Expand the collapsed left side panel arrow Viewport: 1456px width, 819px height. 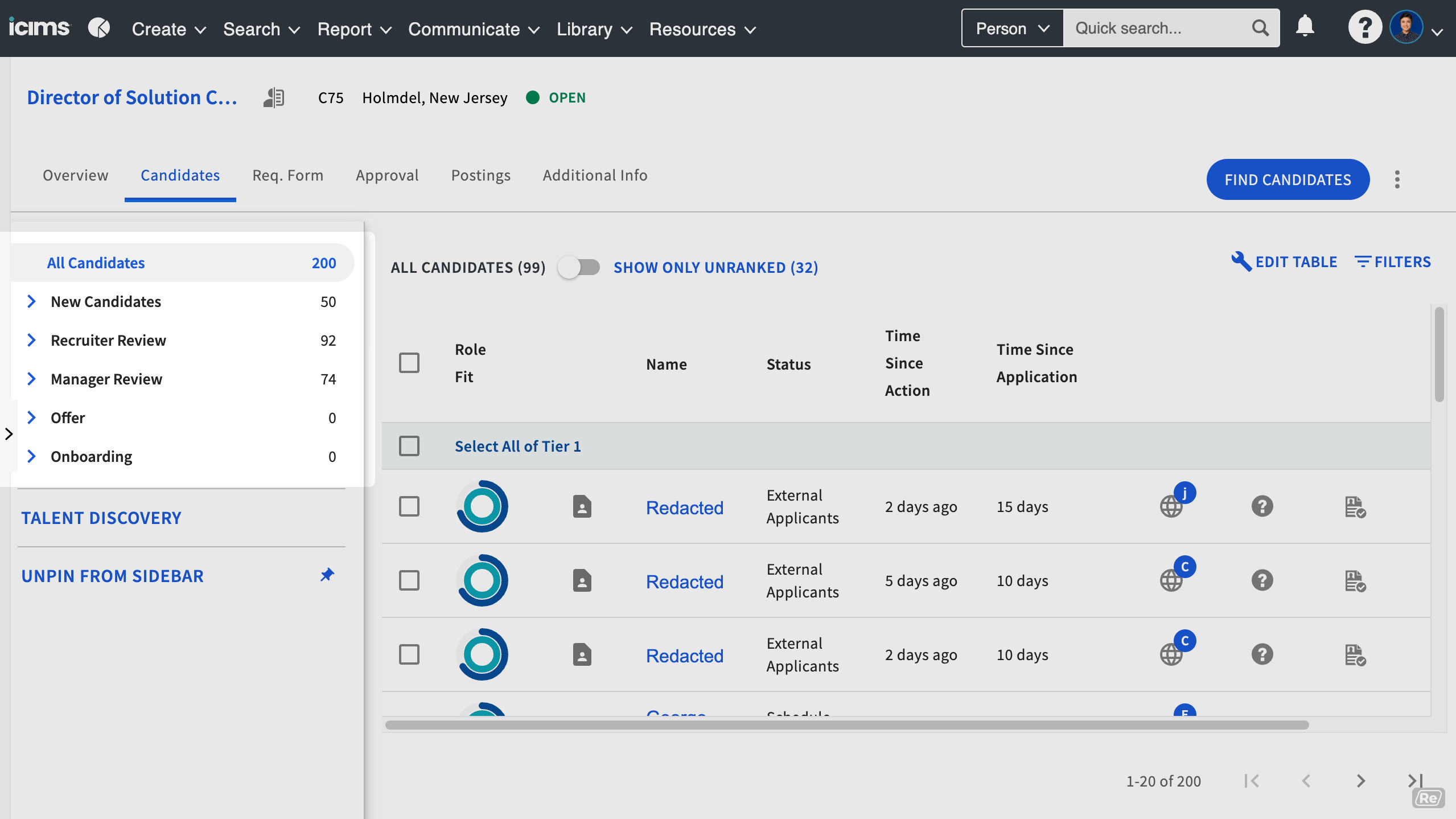tap(9, 434)
